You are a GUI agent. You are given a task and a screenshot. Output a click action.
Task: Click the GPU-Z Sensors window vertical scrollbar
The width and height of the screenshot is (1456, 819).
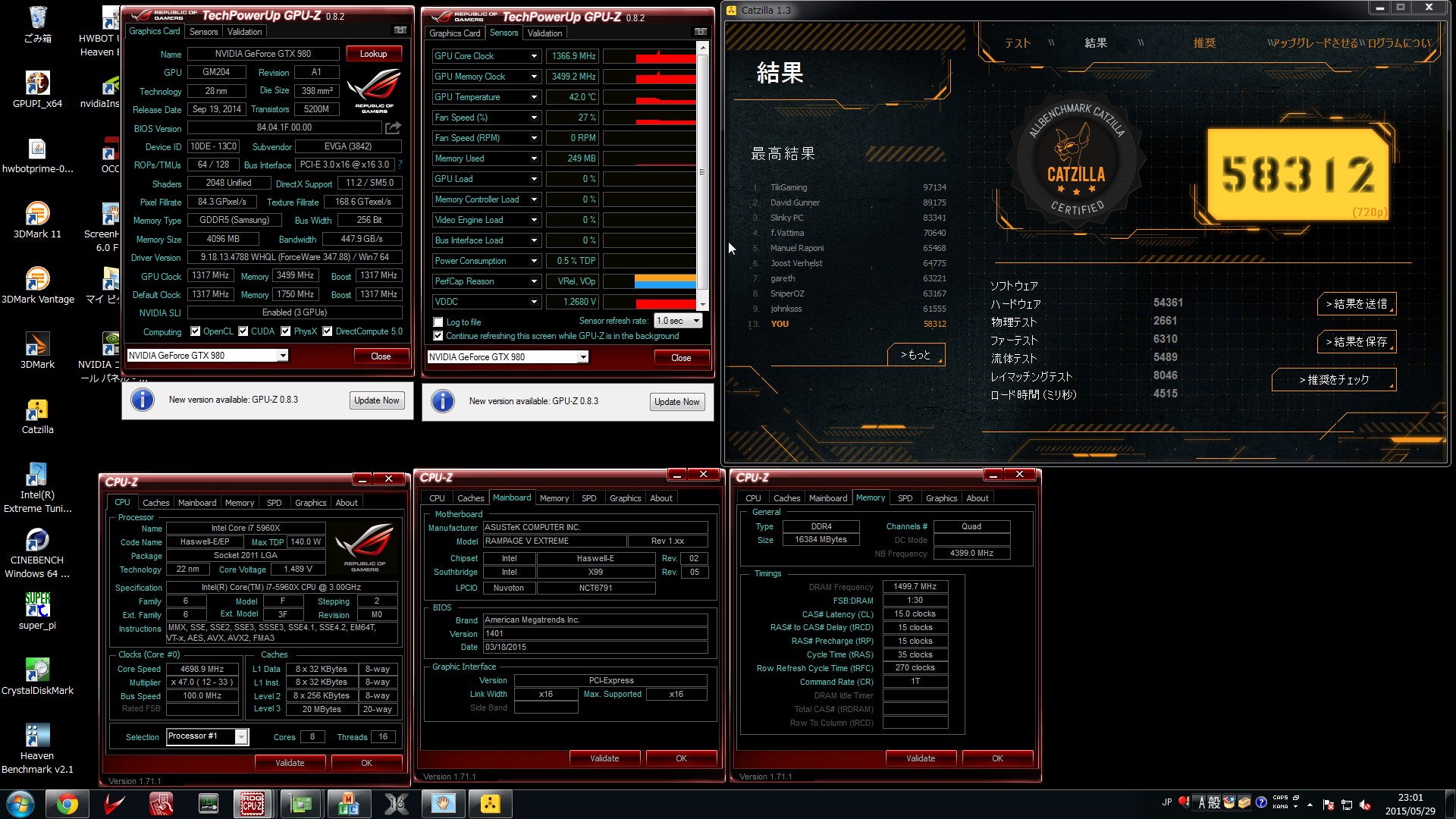coord(702,175)
